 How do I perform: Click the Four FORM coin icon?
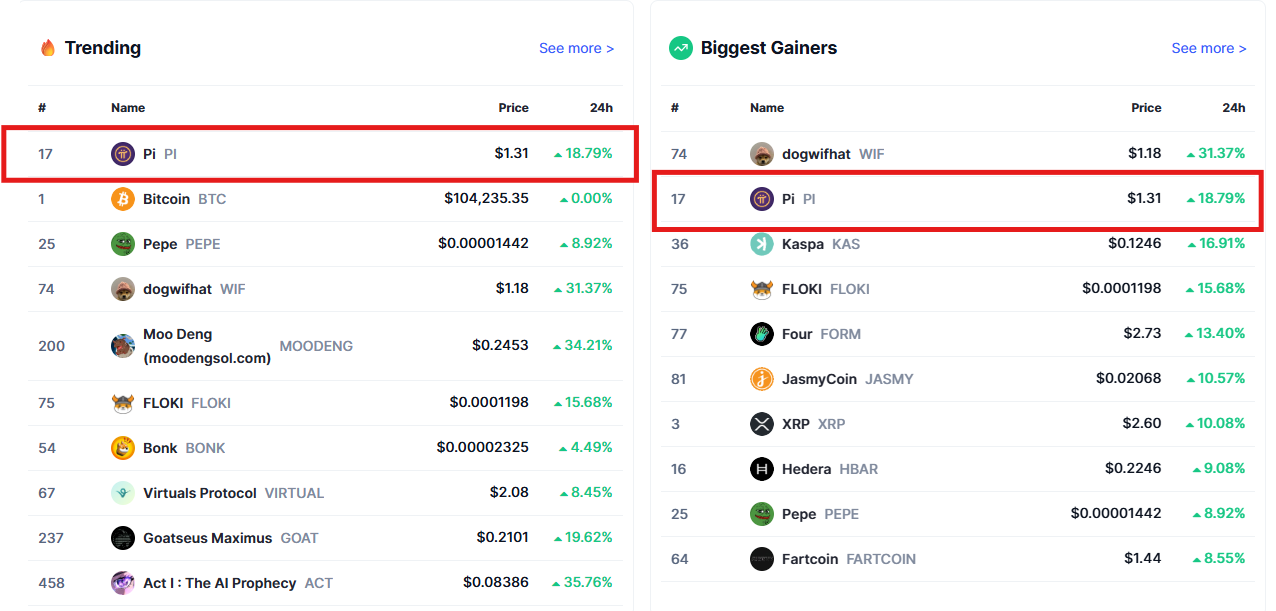tap(762, 334)
